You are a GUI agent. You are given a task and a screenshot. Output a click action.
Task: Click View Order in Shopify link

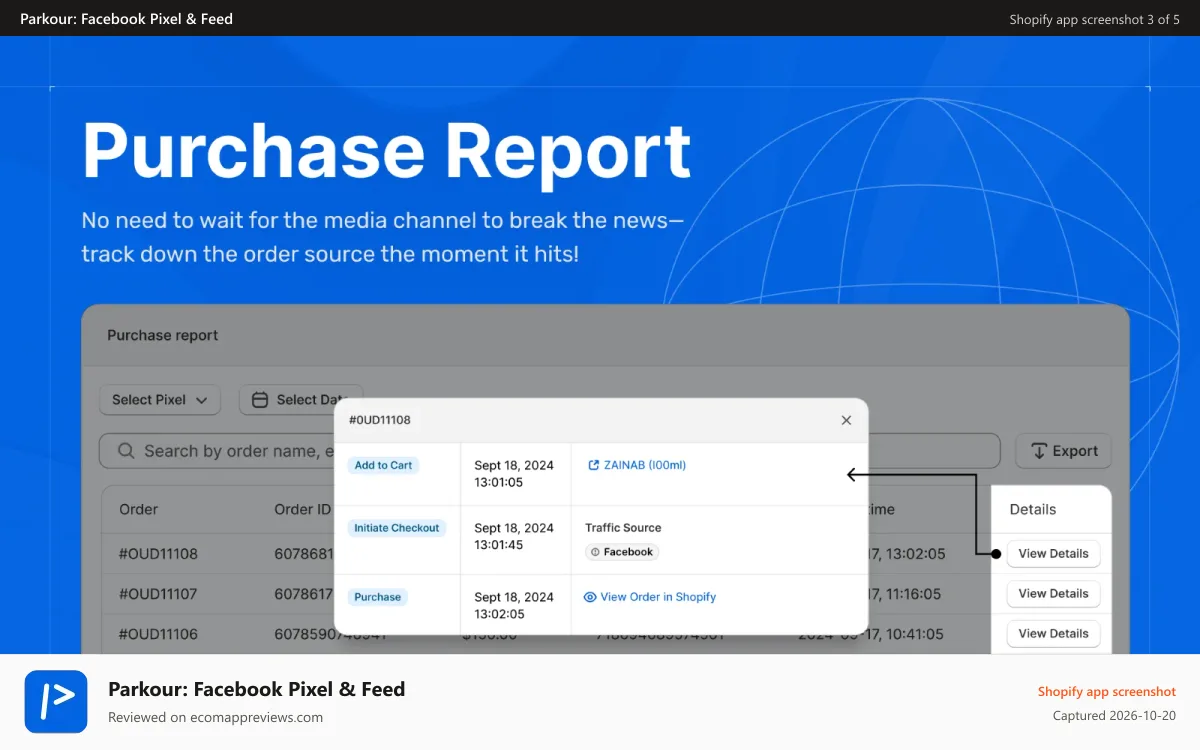[658, 597]
